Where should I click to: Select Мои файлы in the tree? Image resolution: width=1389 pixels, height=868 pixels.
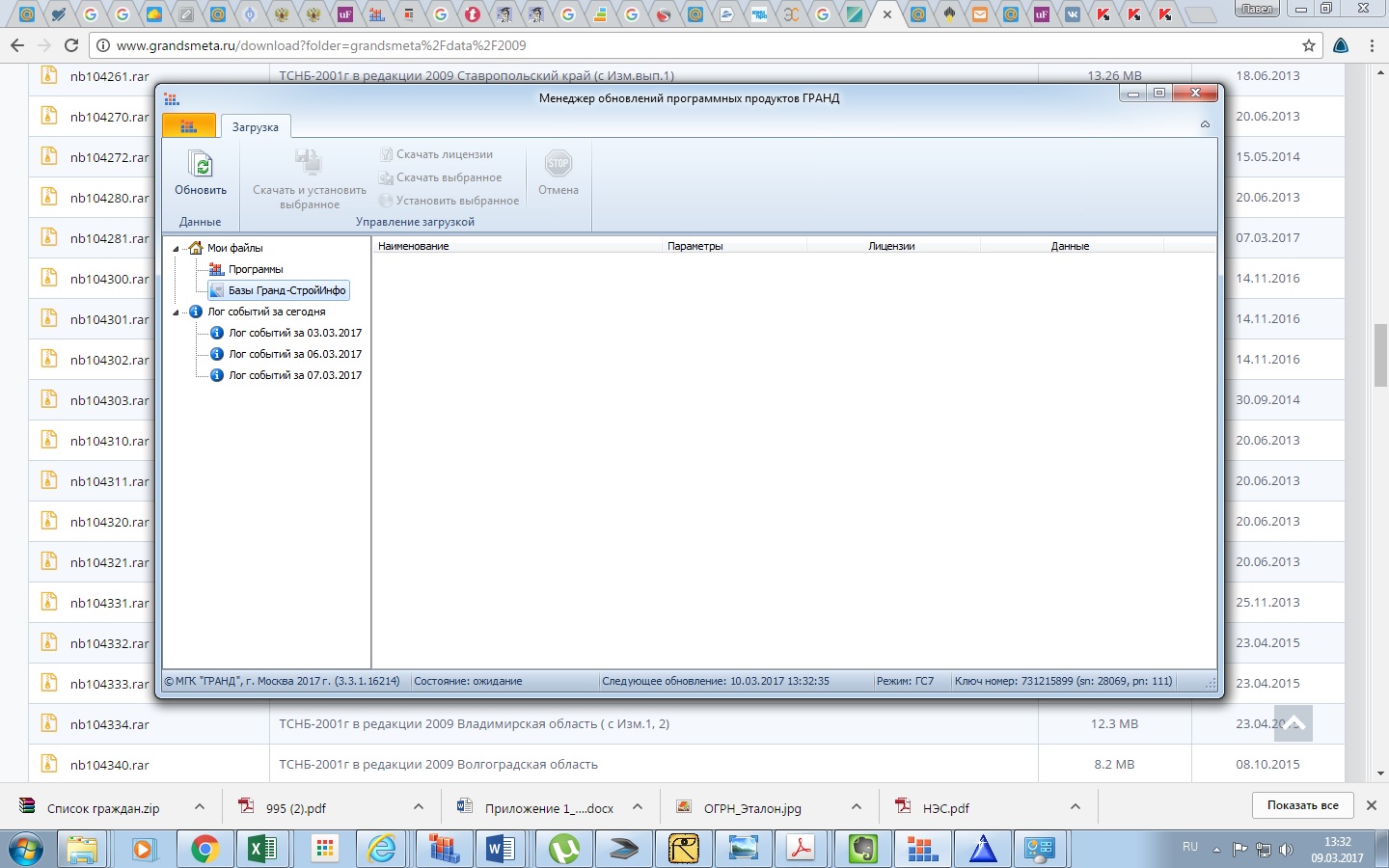[x=234, y=248]
